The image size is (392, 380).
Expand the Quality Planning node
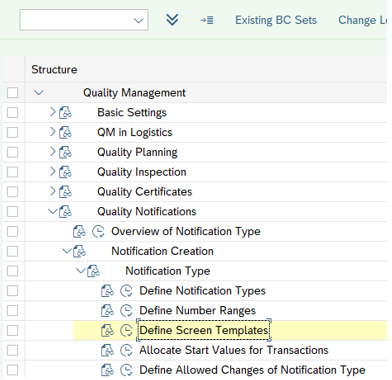tap(53, 152)
